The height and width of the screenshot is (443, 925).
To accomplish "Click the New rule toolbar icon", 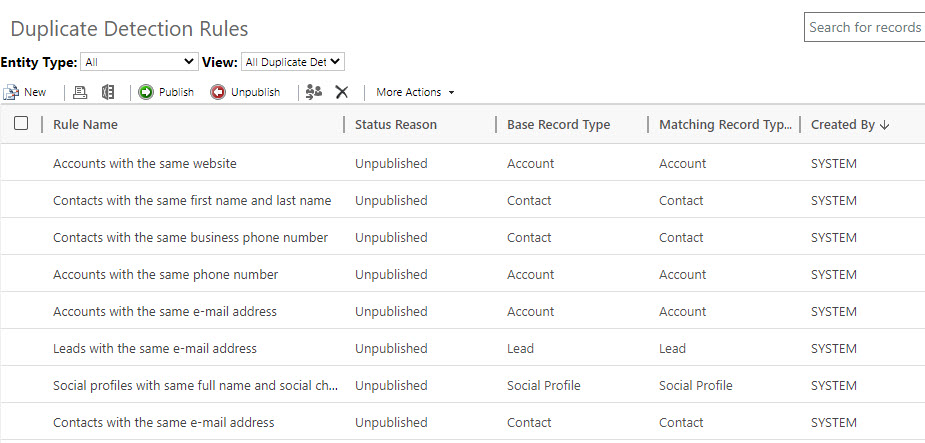I will pyautogui.click(x=12, y=92).
